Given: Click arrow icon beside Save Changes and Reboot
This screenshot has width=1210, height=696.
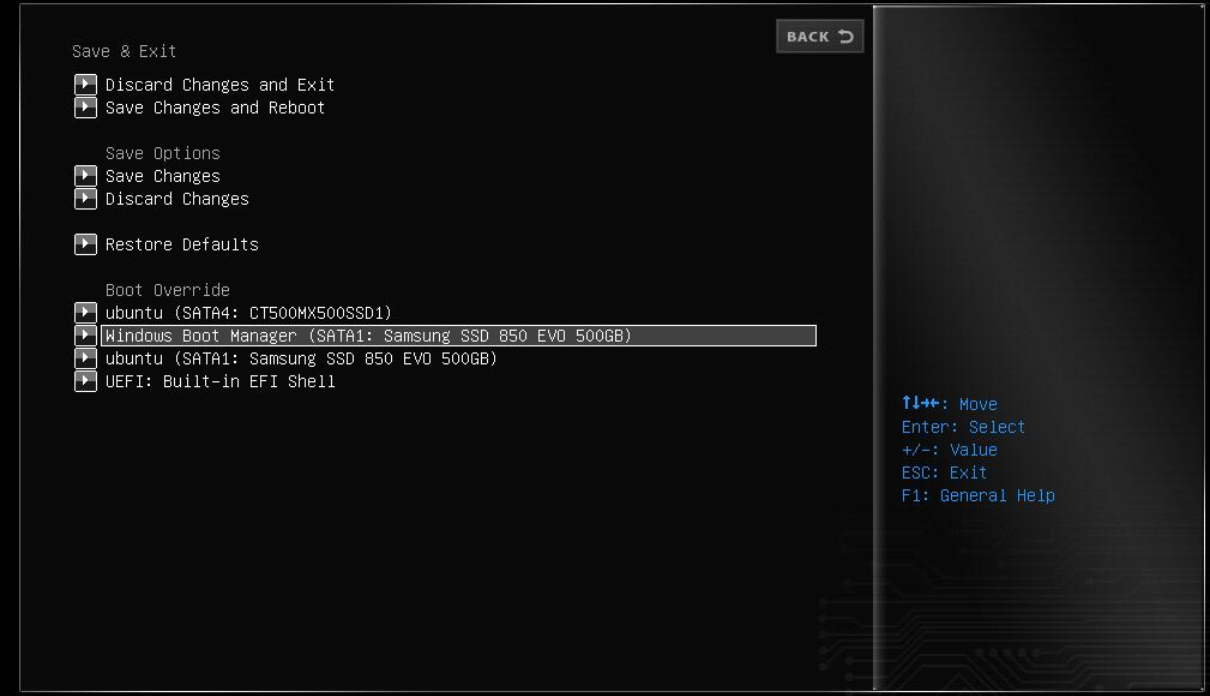Looking at the screenshot, I should pyautogui.click(x=86, y=108).
